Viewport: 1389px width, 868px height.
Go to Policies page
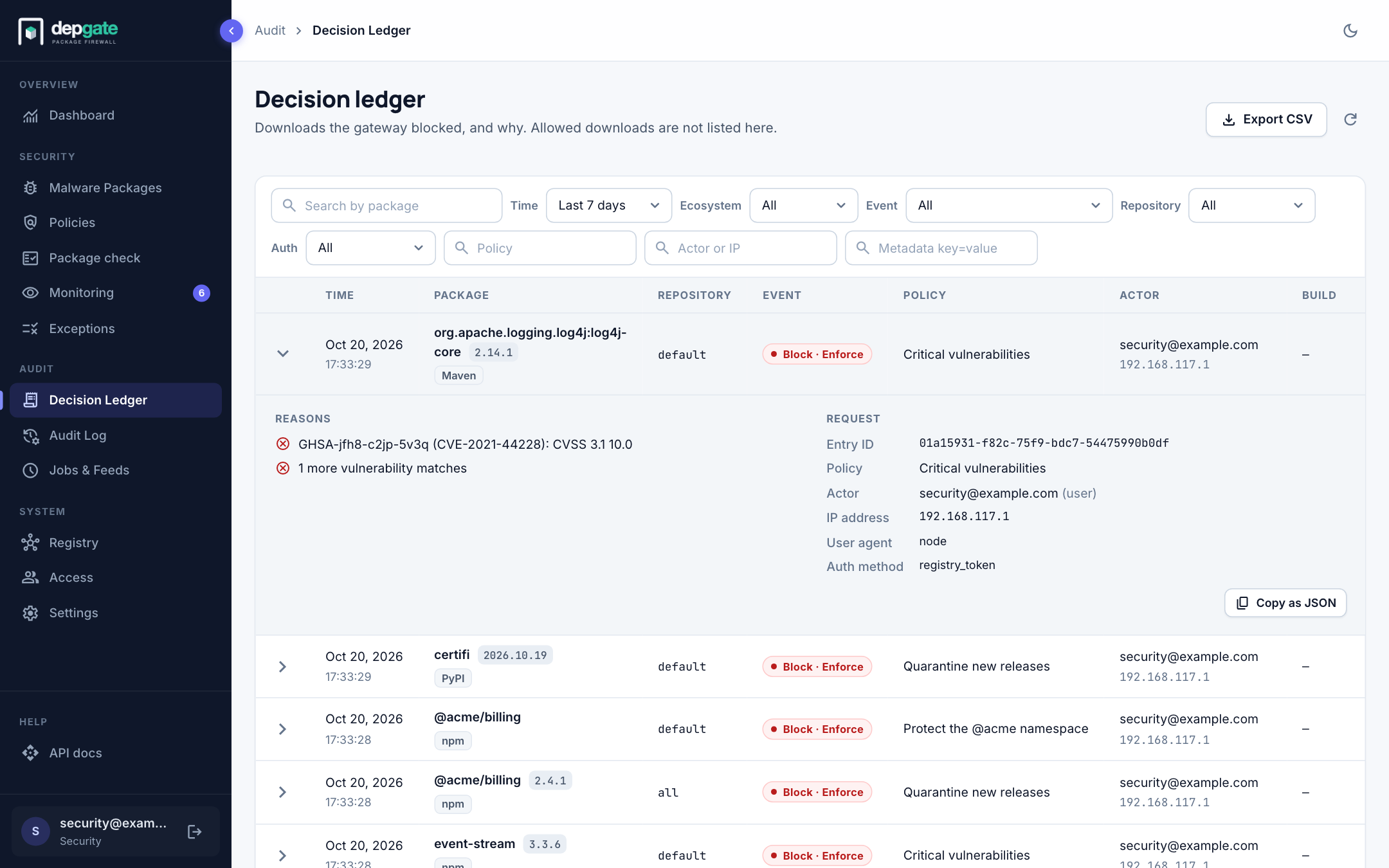click(x=116, y=222)
